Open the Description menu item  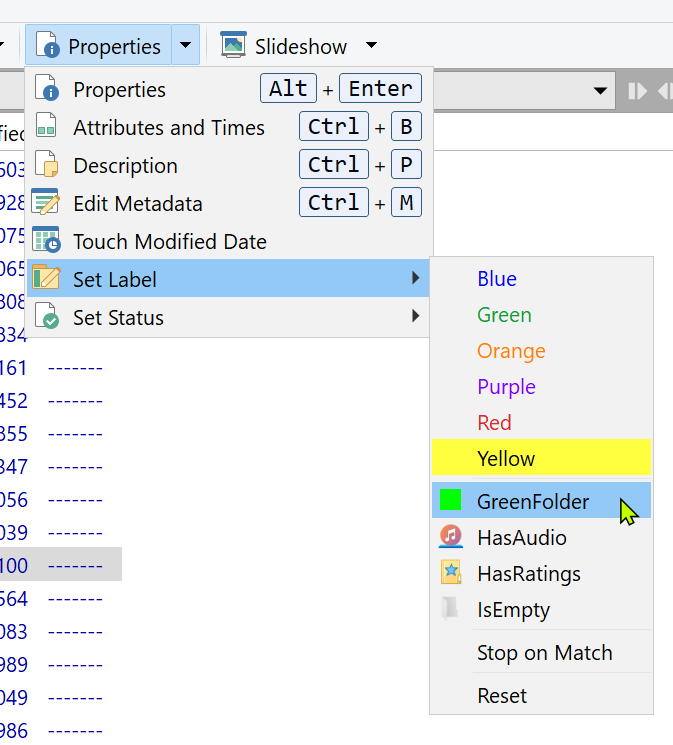[x=228, y=165]
